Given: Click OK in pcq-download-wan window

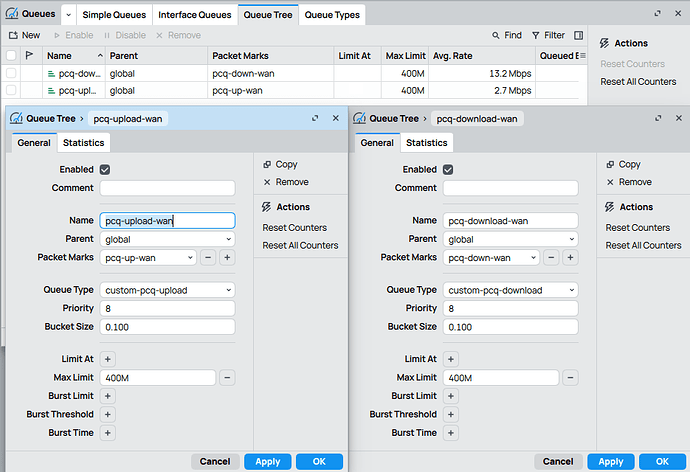Looking at the screenshot, I should point(662,462).
